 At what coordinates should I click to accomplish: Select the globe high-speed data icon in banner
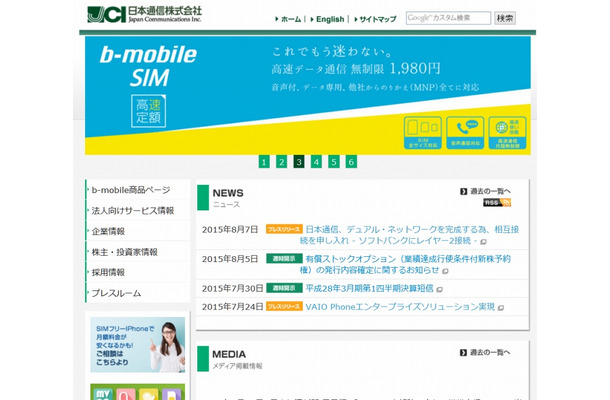pos(507,133)
